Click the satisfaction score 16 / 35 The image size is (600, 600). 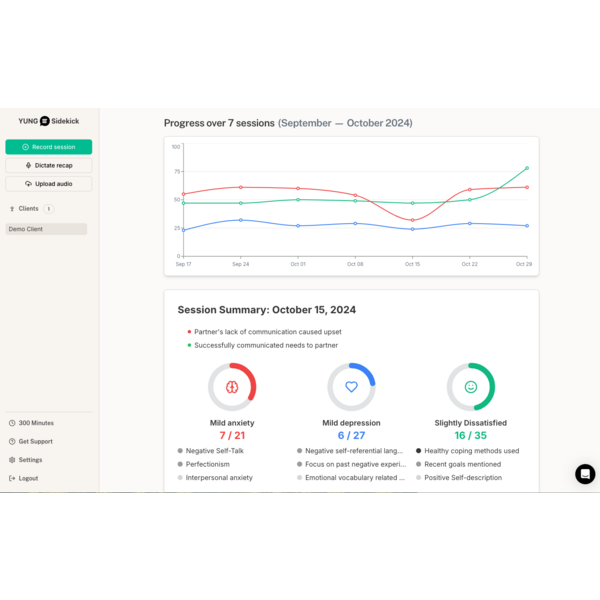[471, 435]
